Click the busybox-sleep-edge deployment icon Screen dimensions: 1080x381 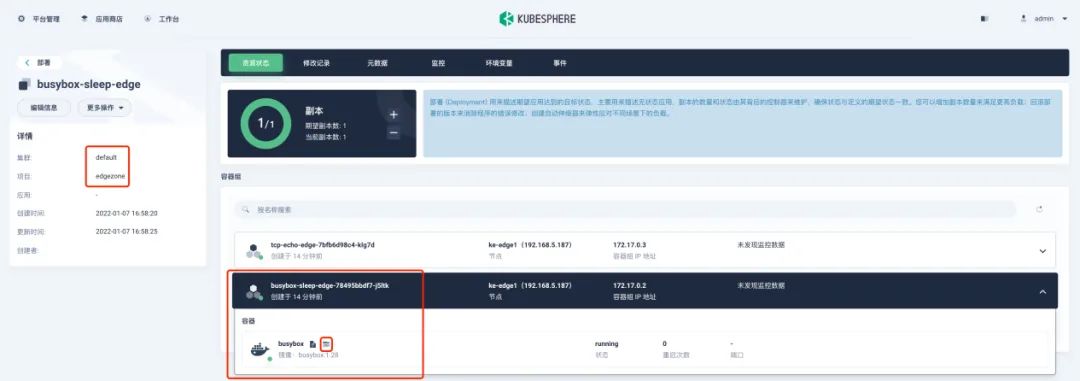24,85
